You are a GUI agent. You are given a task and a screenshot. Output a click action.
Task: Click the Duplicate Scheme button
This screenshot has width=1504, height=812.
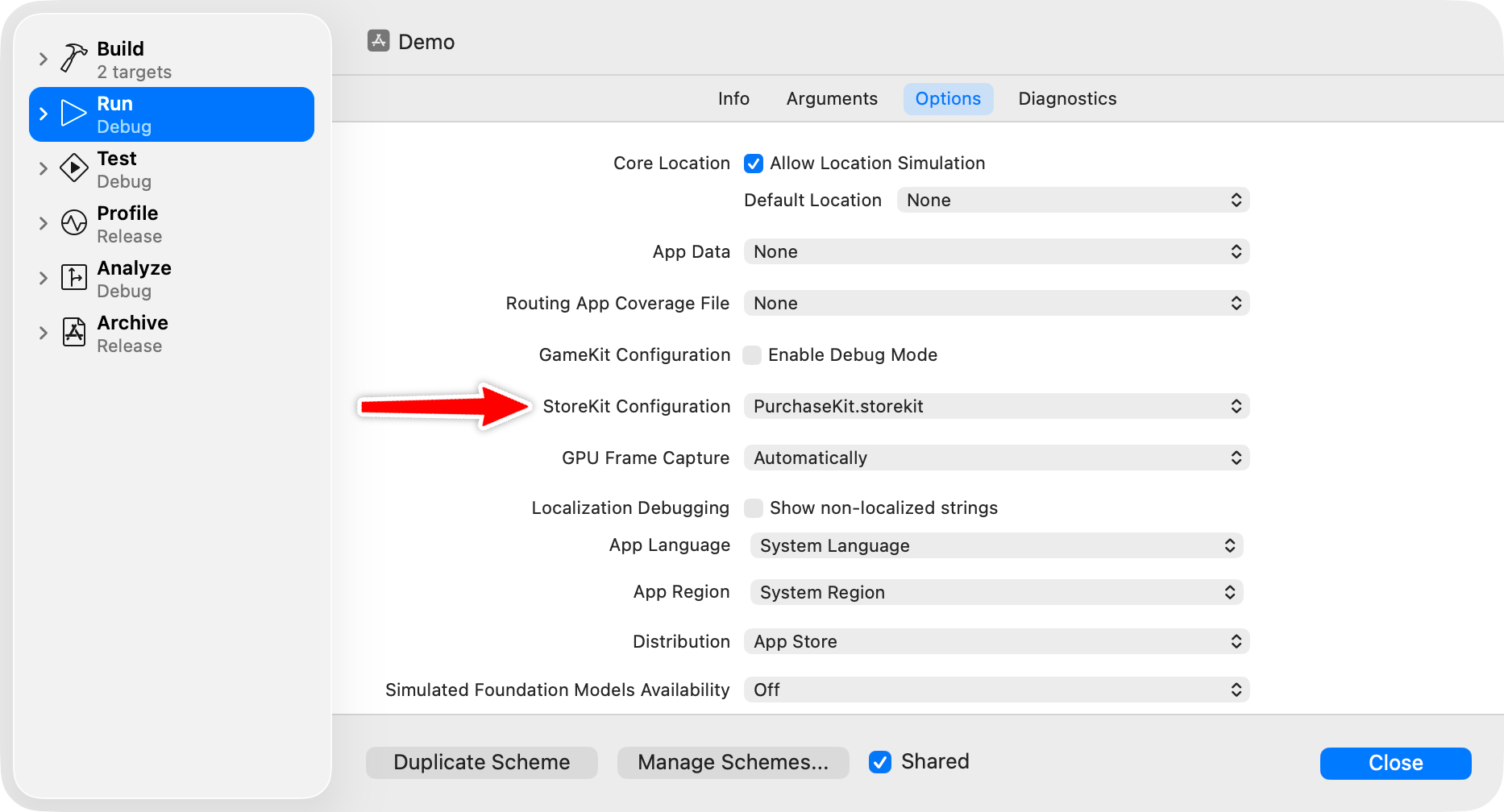tap(481, 762)
